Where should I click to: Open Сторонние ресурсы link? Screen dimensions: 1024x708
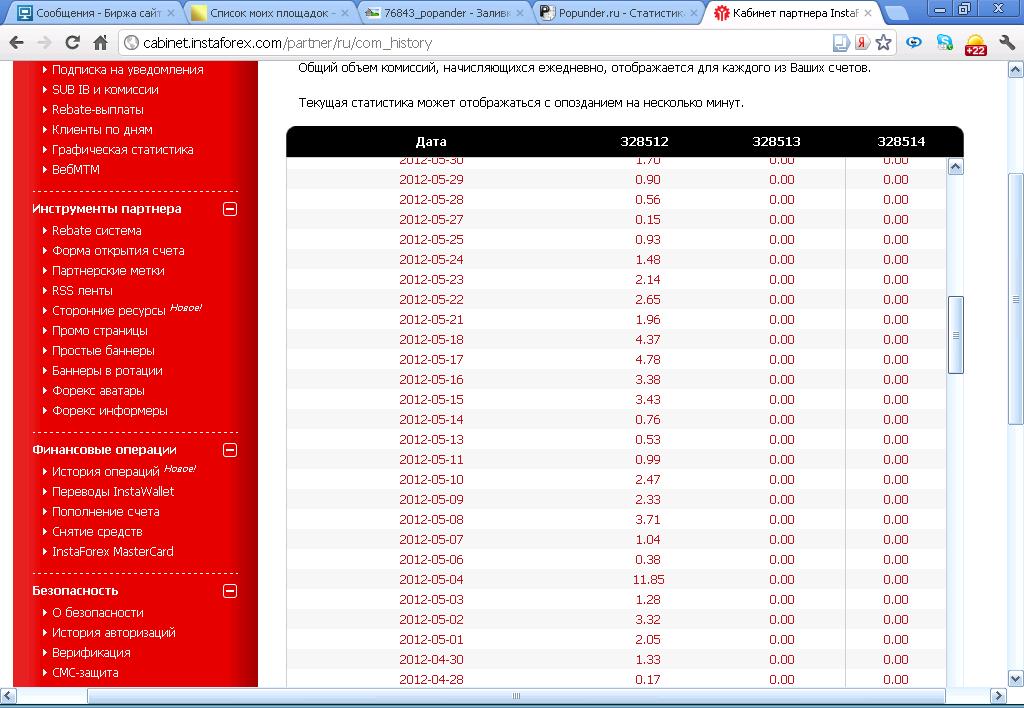tap(109, 311)
